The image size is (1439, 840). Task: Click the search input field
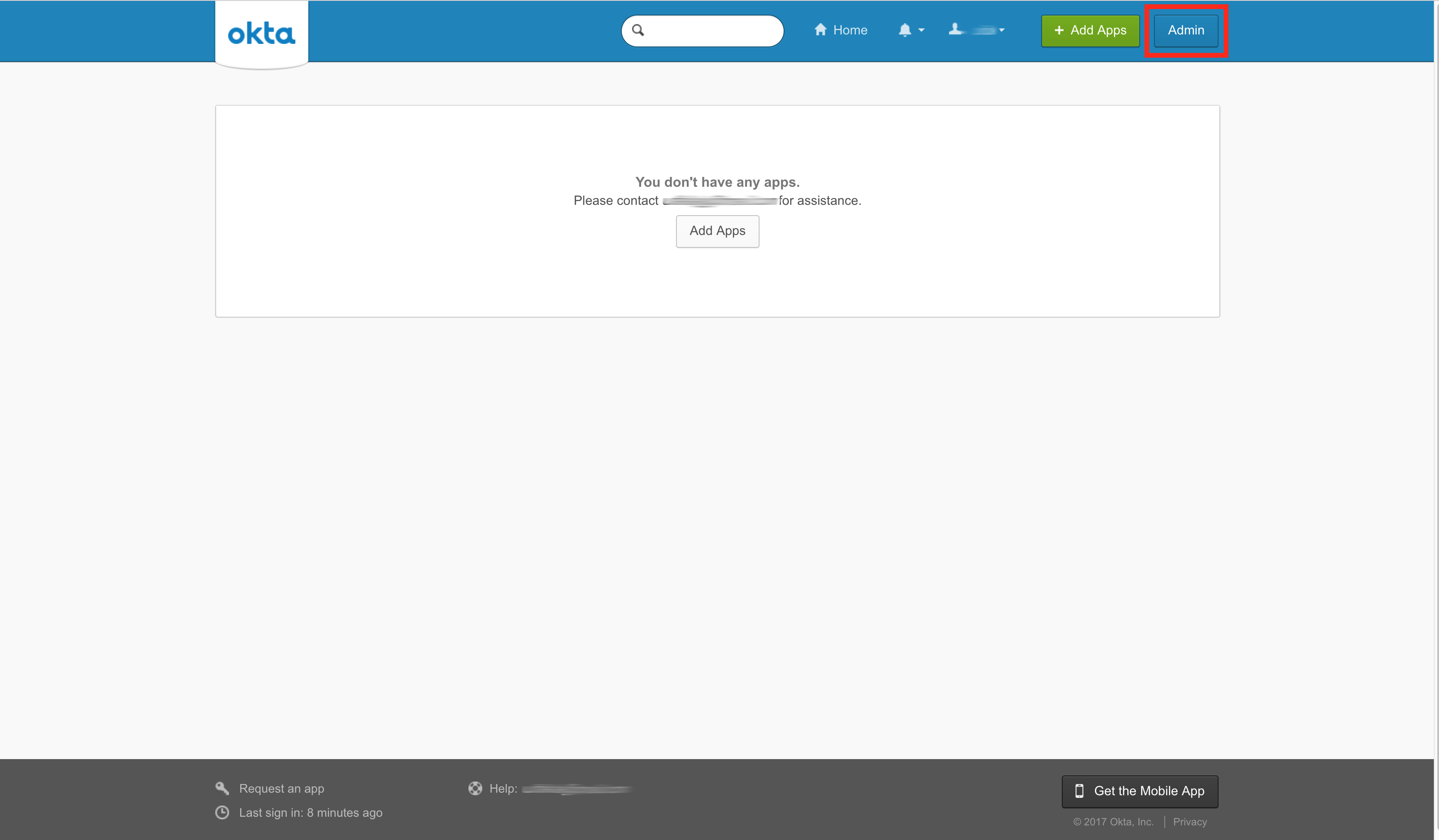(x=700, y=30)
